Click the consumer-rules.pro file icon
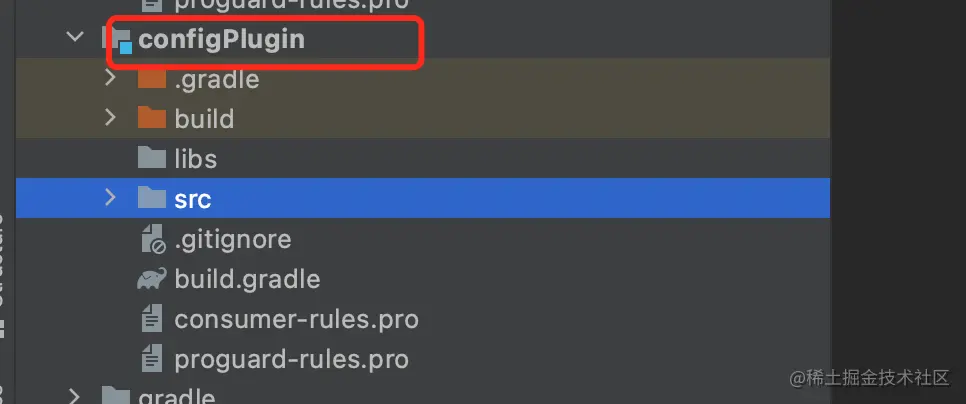 tap(152, 319)
